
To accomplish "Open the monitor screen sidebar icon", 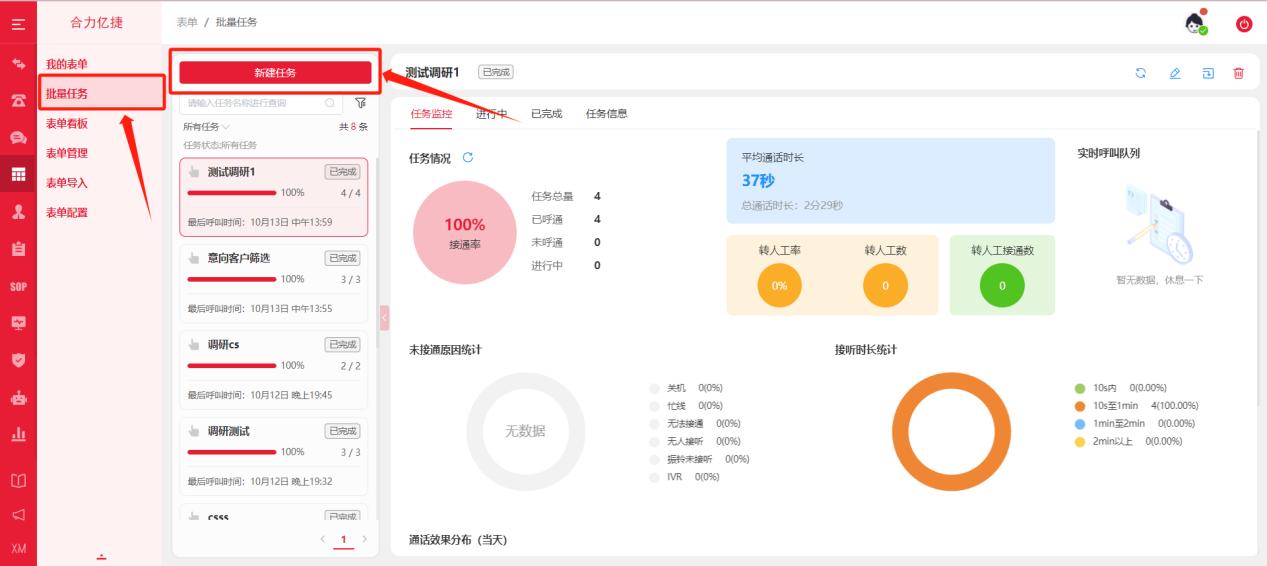I will (18, 323).
